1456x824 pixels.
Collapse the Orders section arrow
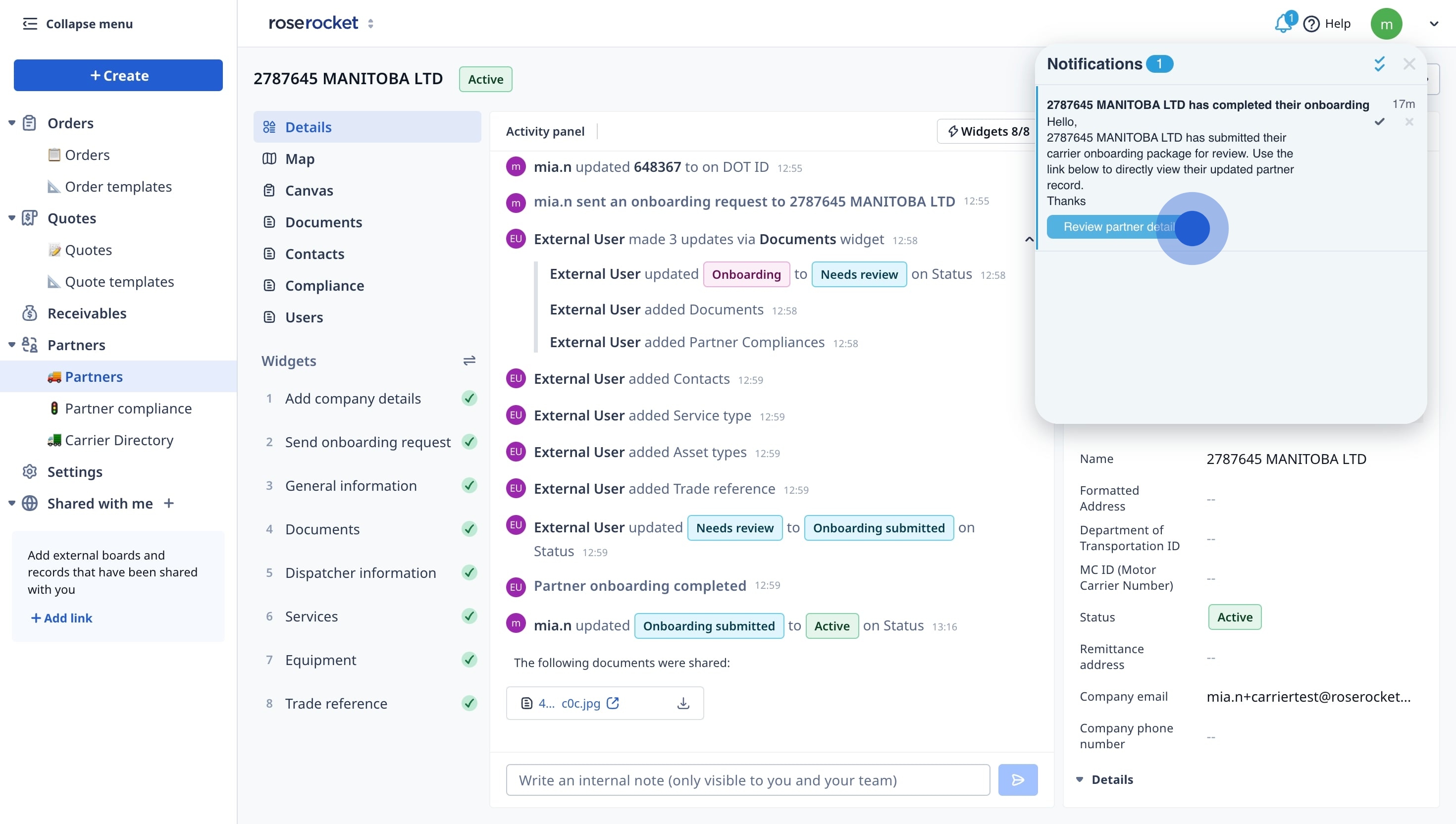pyautogui.click(x=11, y=123)
